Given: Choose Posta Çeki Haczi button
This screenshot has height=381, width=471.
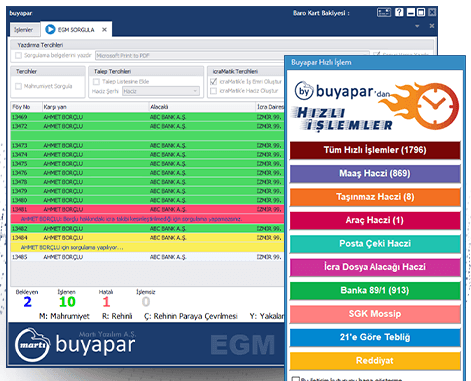Looking at the screenshot, I should click(x=375, y=244).
